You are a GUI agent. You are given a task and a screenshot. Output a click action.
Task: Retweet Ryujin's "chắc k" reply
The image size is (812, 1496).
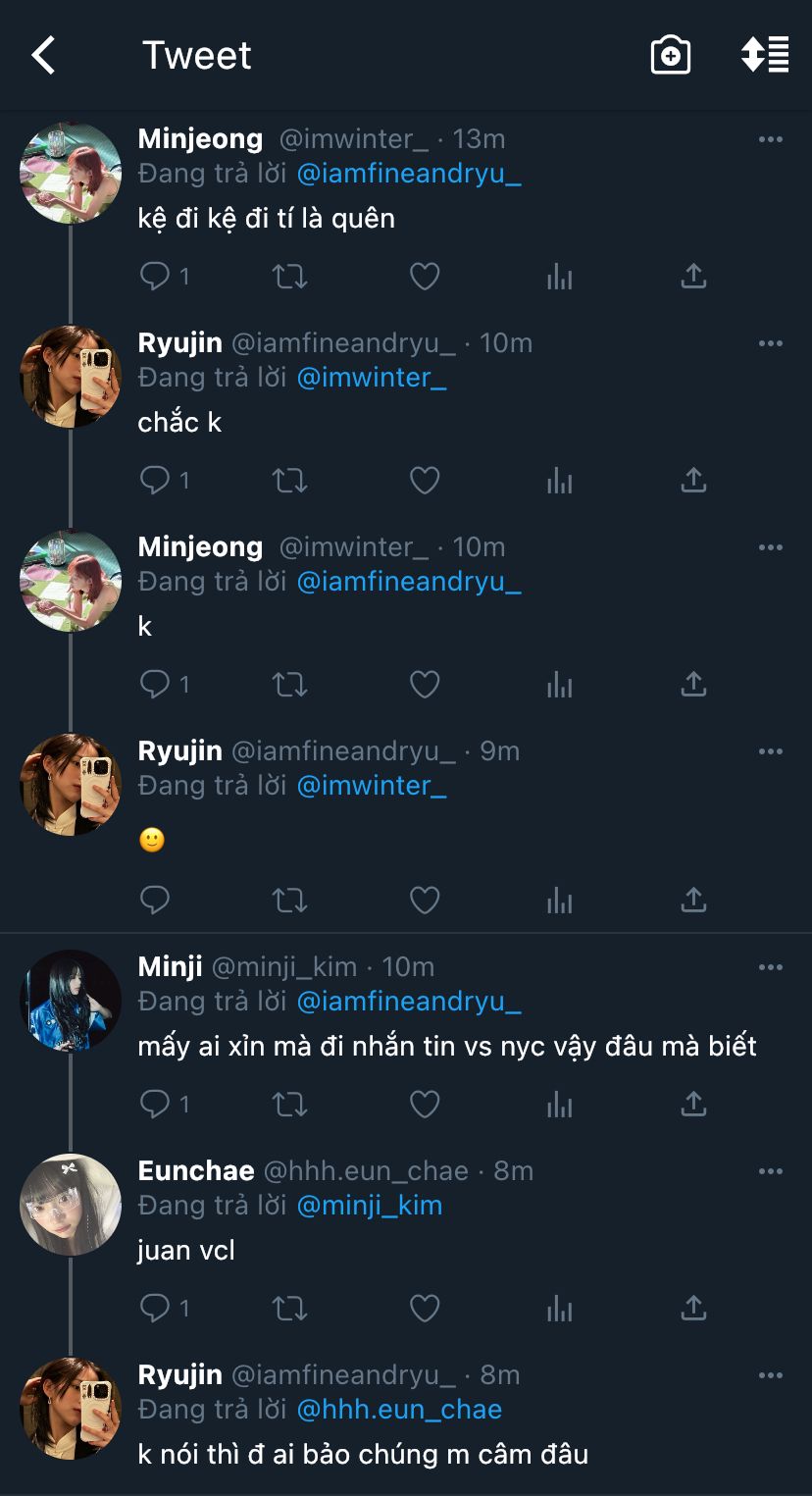[289, 481]
